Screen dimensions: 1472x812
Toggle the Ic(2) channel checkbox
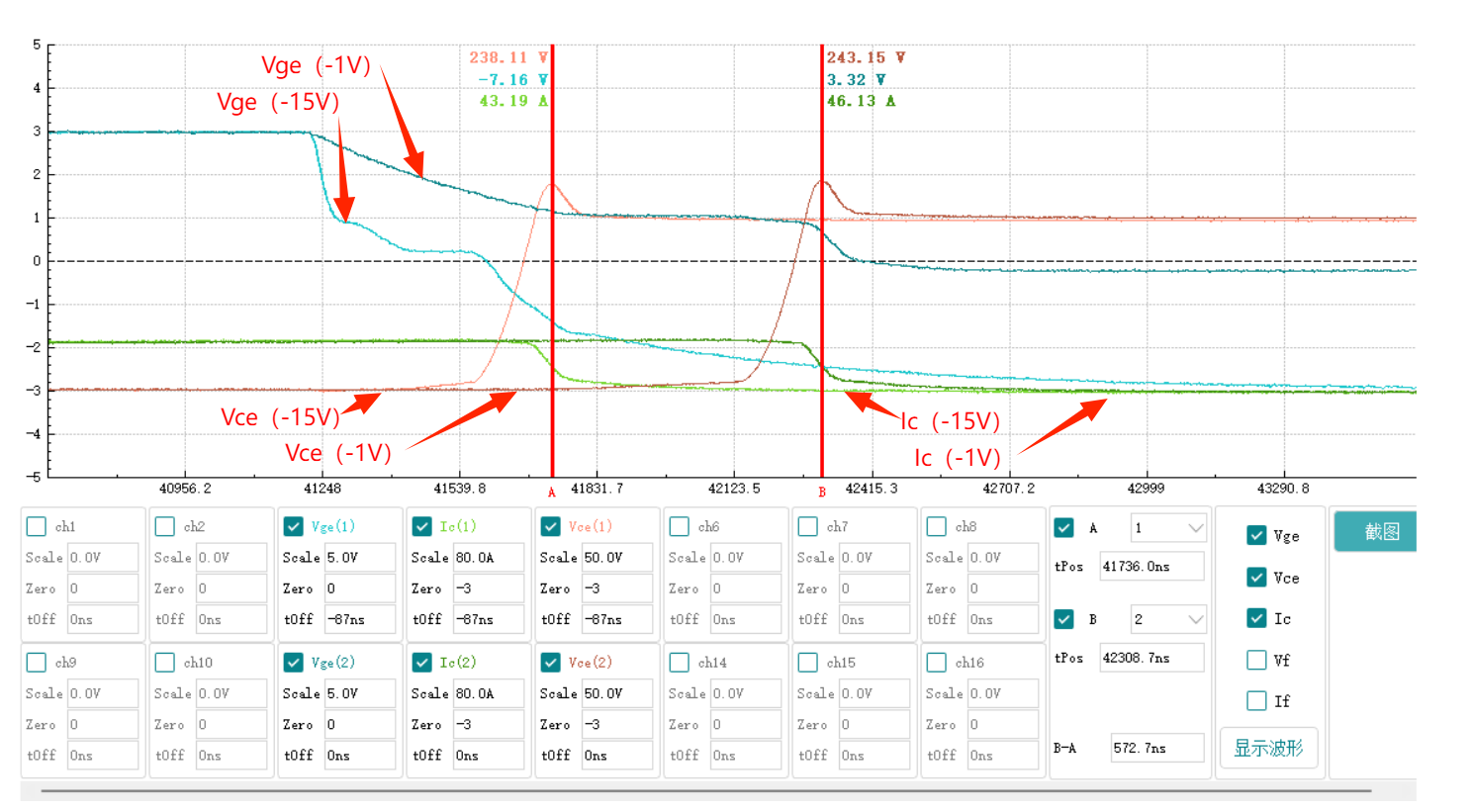click(422, 662)
